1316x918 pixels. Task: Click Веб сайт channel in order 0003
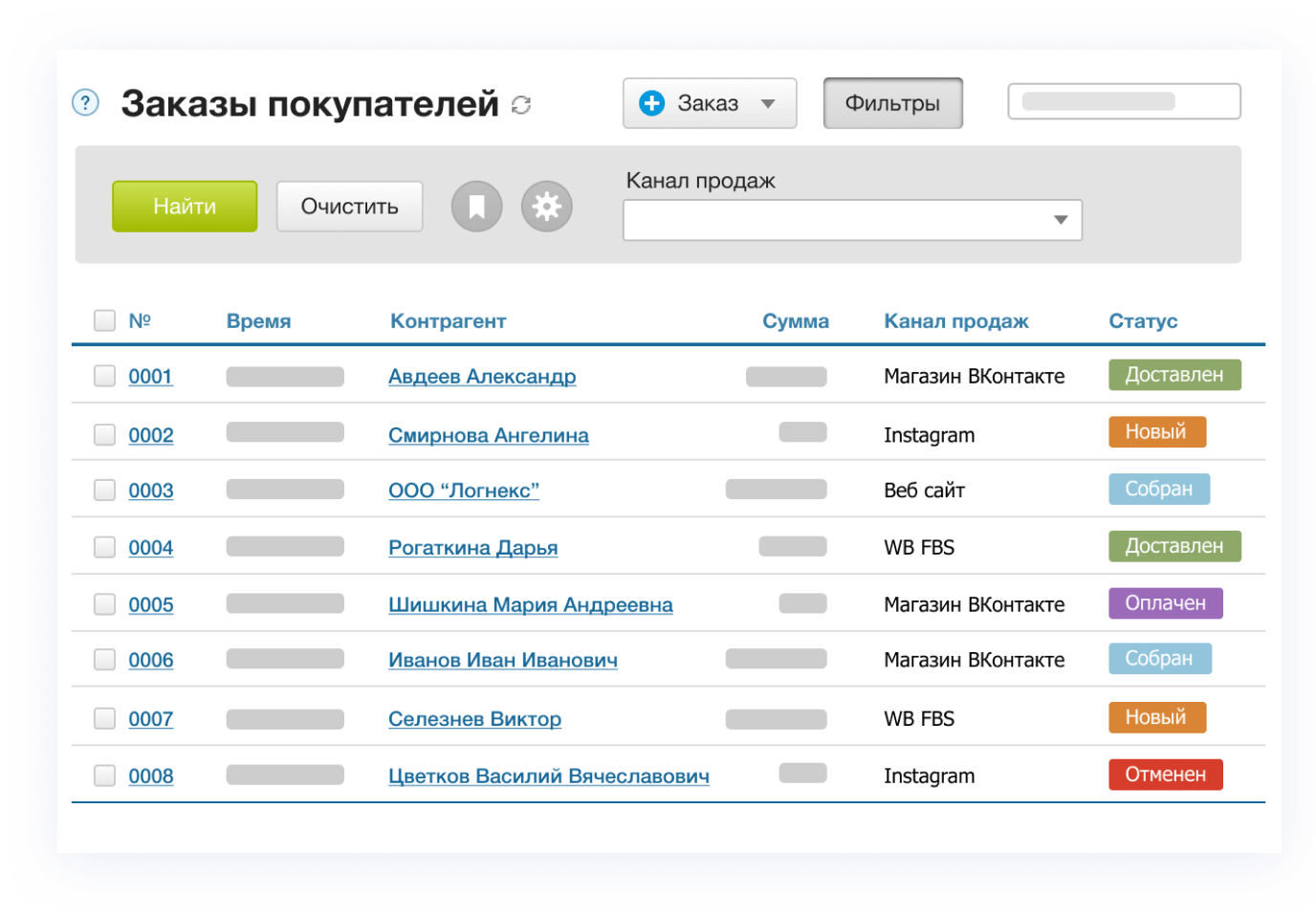(x=924, y=491)
